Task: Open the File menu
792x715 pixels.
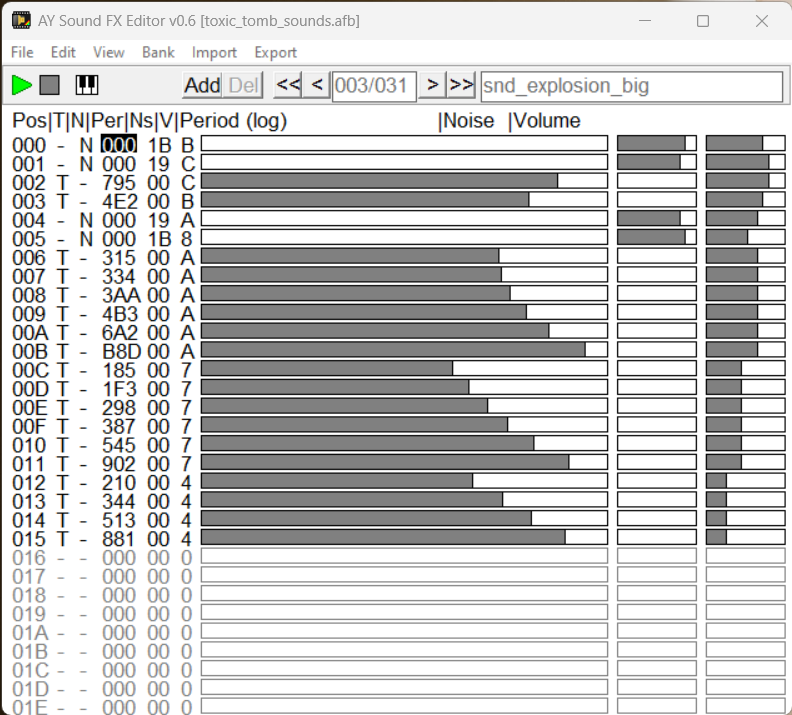Action: [x=22, y=53]
